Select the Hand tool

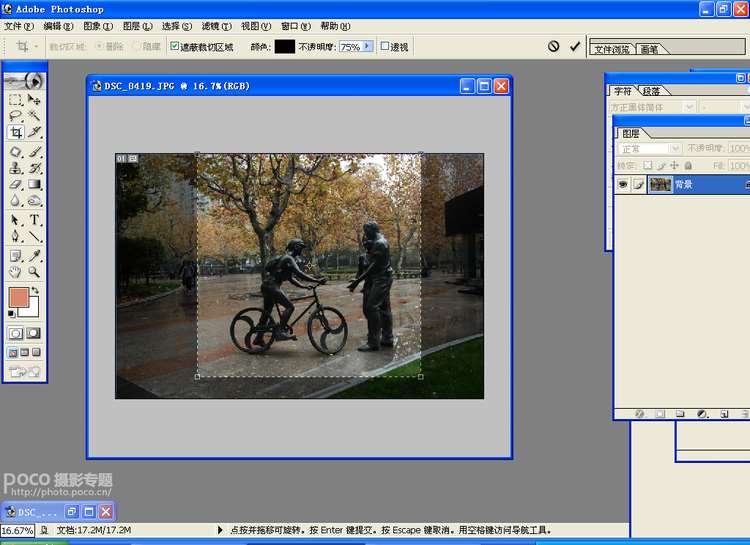15,272
